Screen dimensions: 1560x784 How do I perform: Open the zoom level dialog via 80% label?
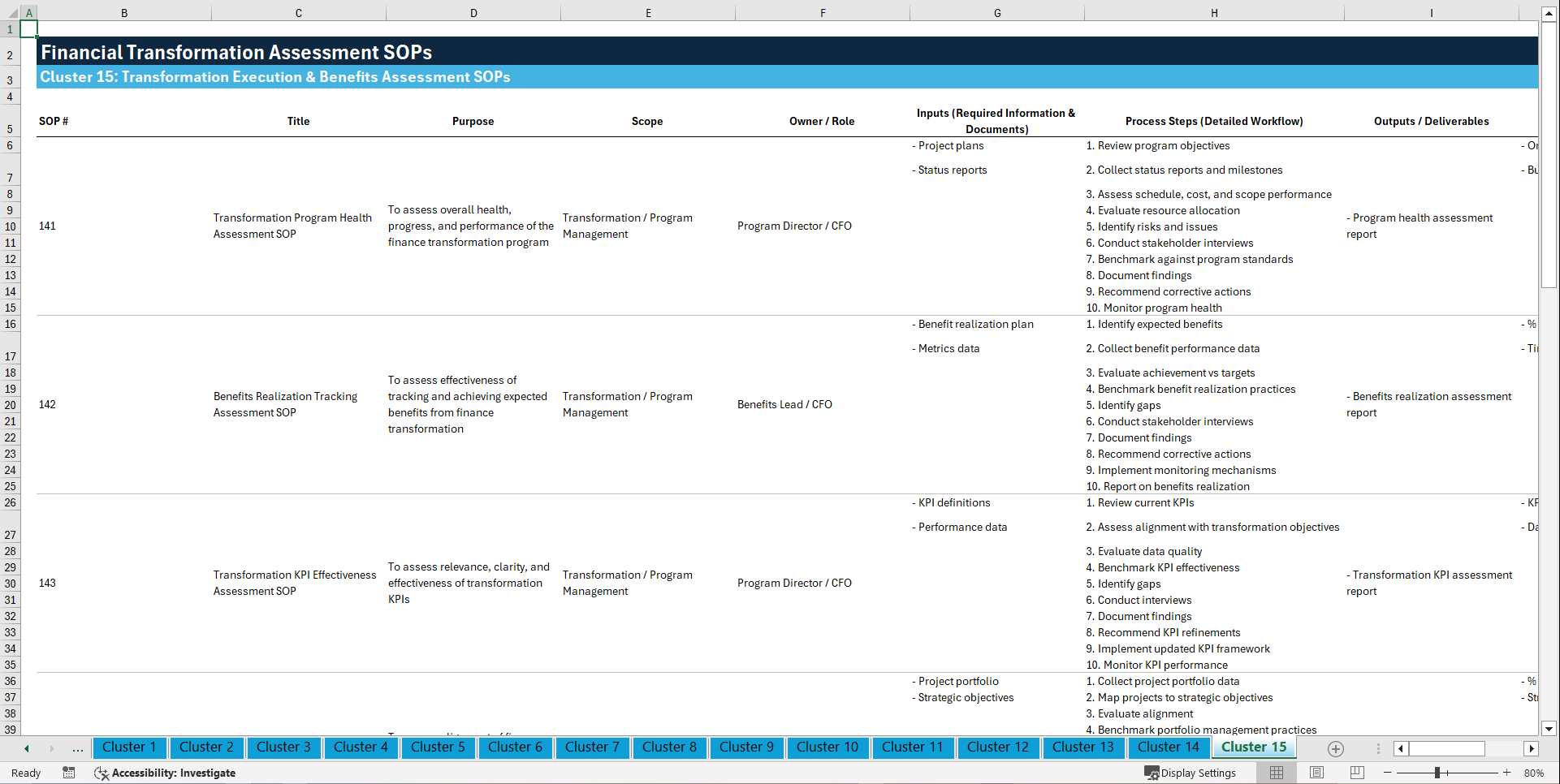tap(1534, 773)
